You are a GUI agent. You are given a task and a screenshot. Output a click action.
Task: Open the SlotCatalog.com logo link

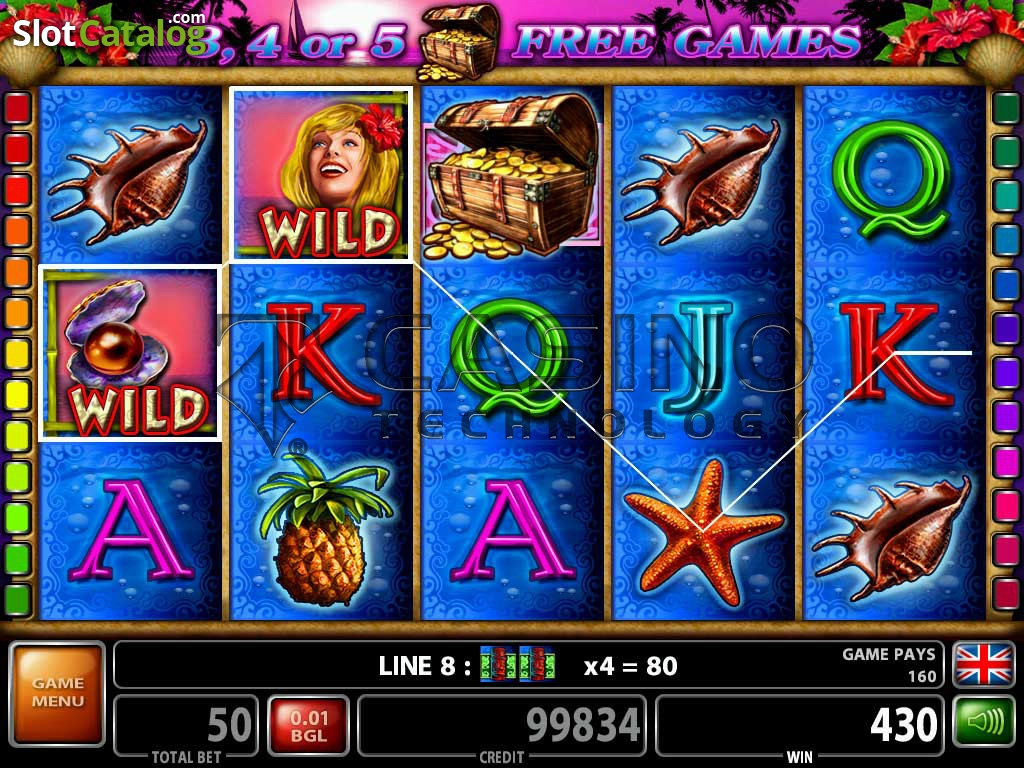(109, 31)
